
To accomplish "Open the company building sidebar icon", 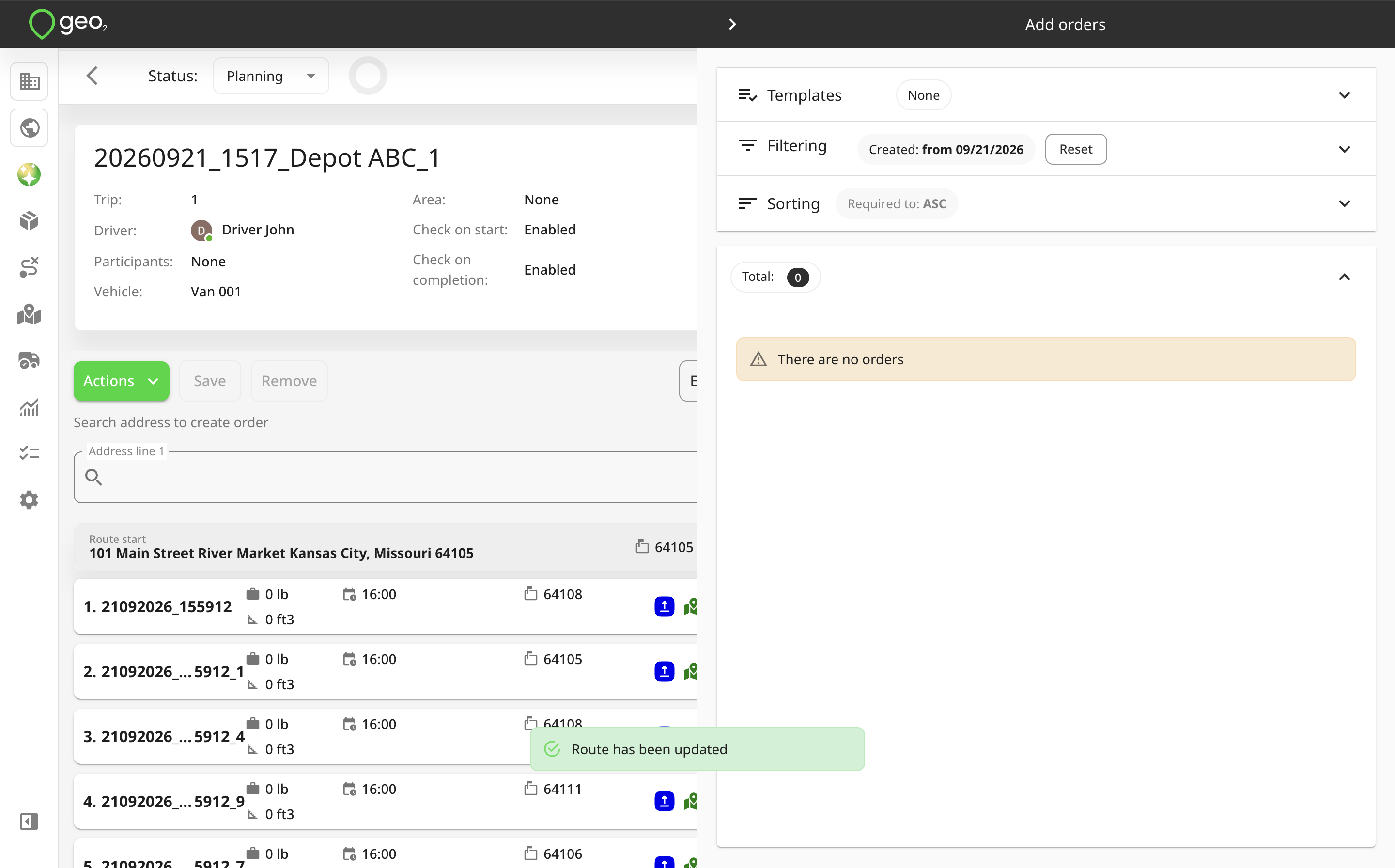I will tap(29, 81).
